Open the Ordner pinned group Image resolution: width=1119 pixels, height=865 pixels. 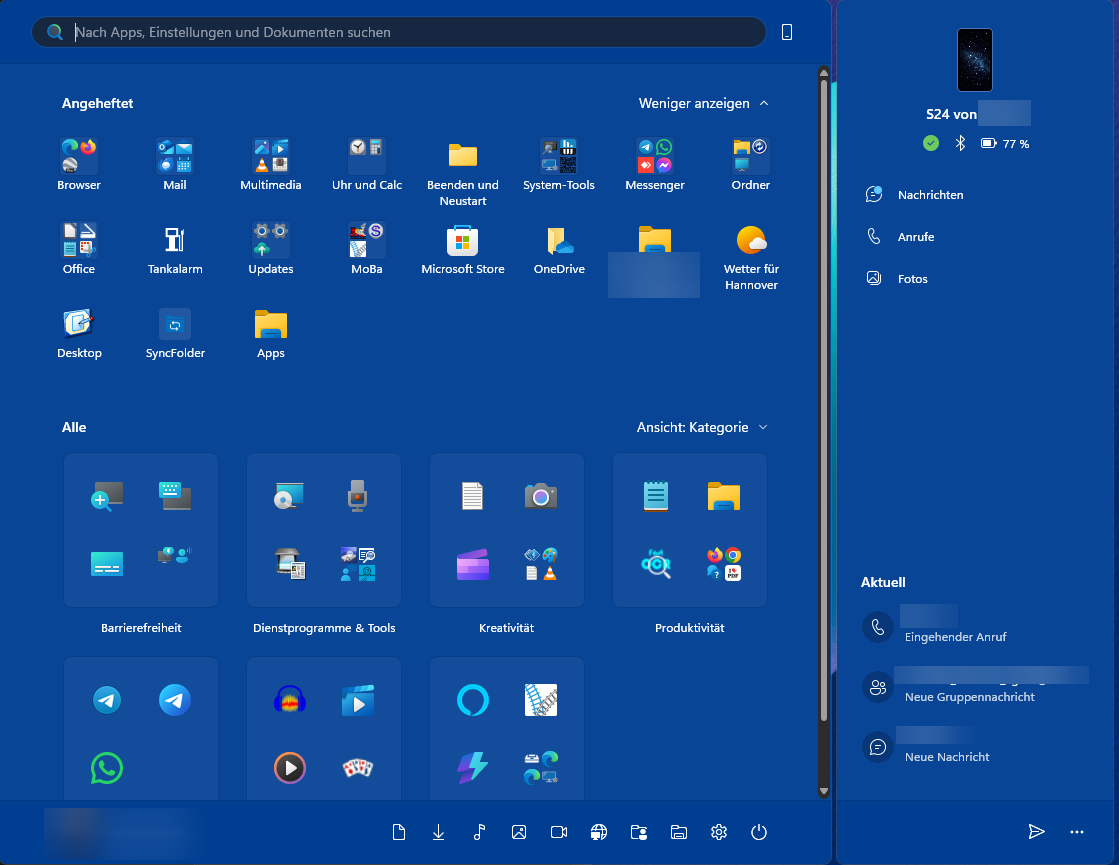pos(751,165)
